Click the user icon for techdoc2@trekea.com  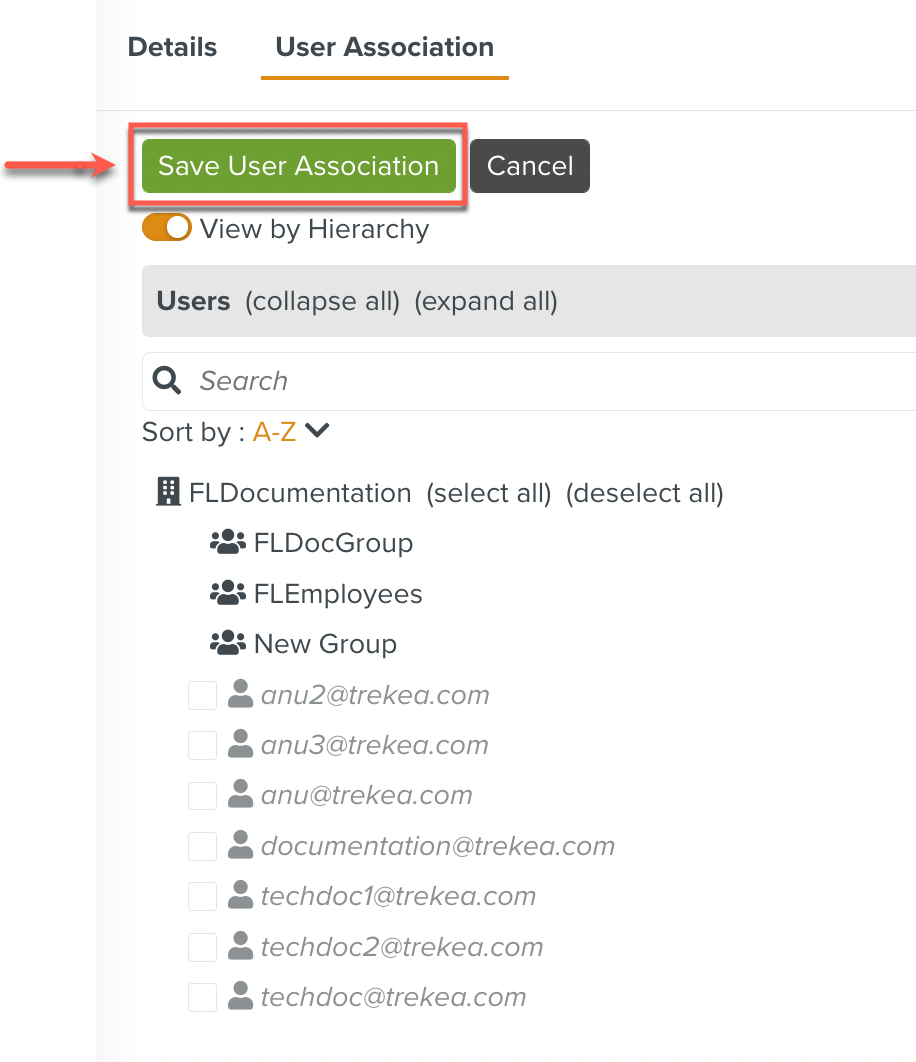click(x=240, y=946)
